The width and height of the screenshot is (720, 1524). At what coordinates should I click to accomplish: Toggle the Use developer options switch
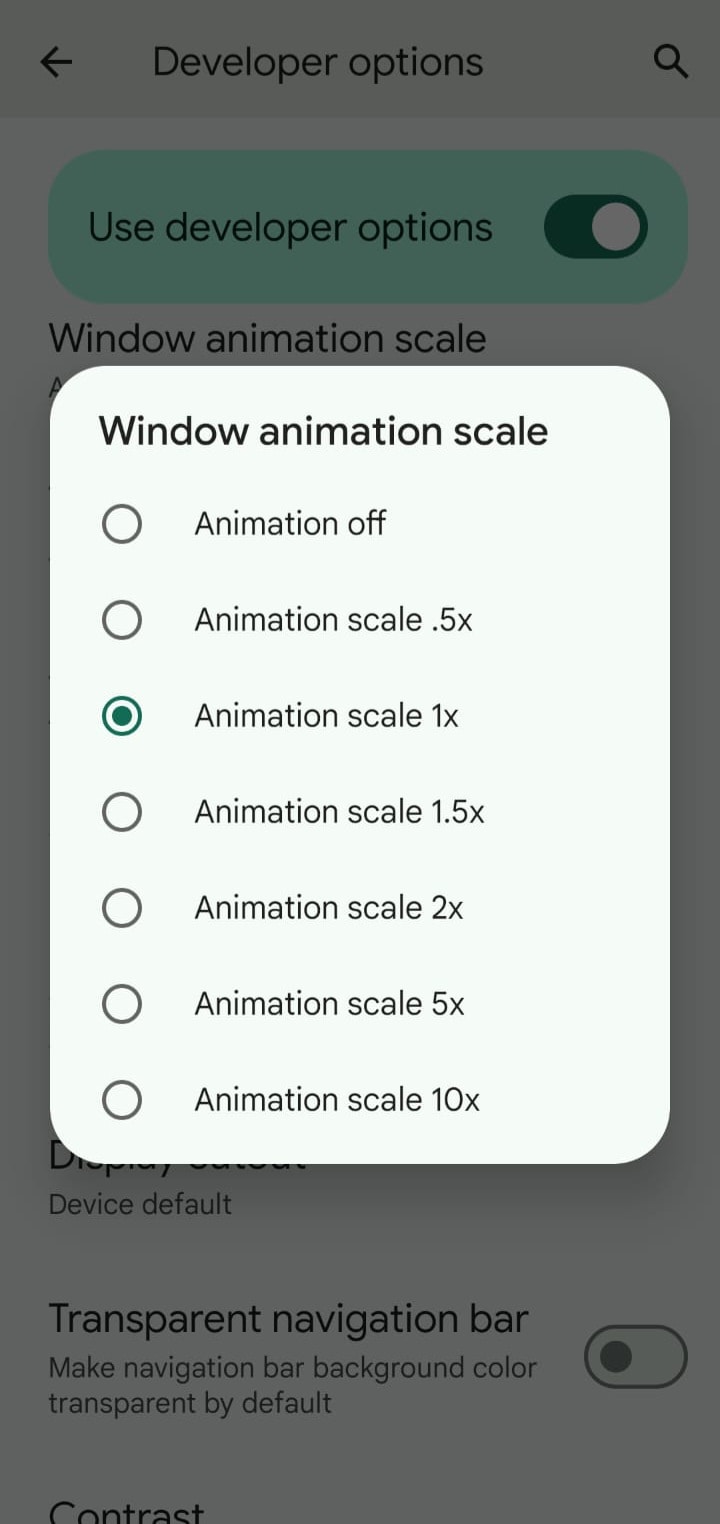coord(596,227)
